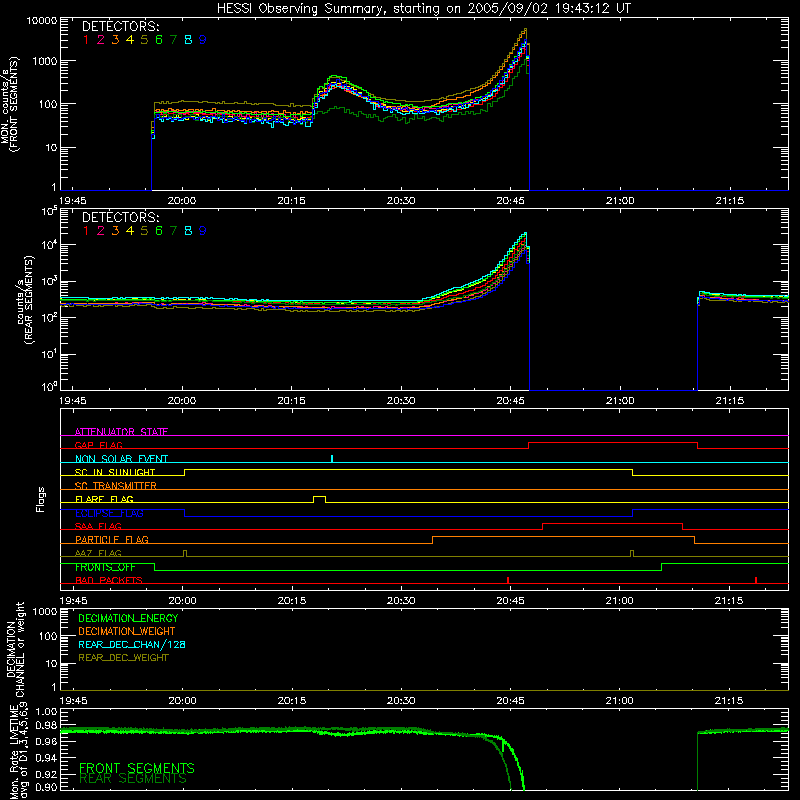Click the BAD_PACKETS flag label
The height and width of the screenshot is (800, 800).
point(109,580)
